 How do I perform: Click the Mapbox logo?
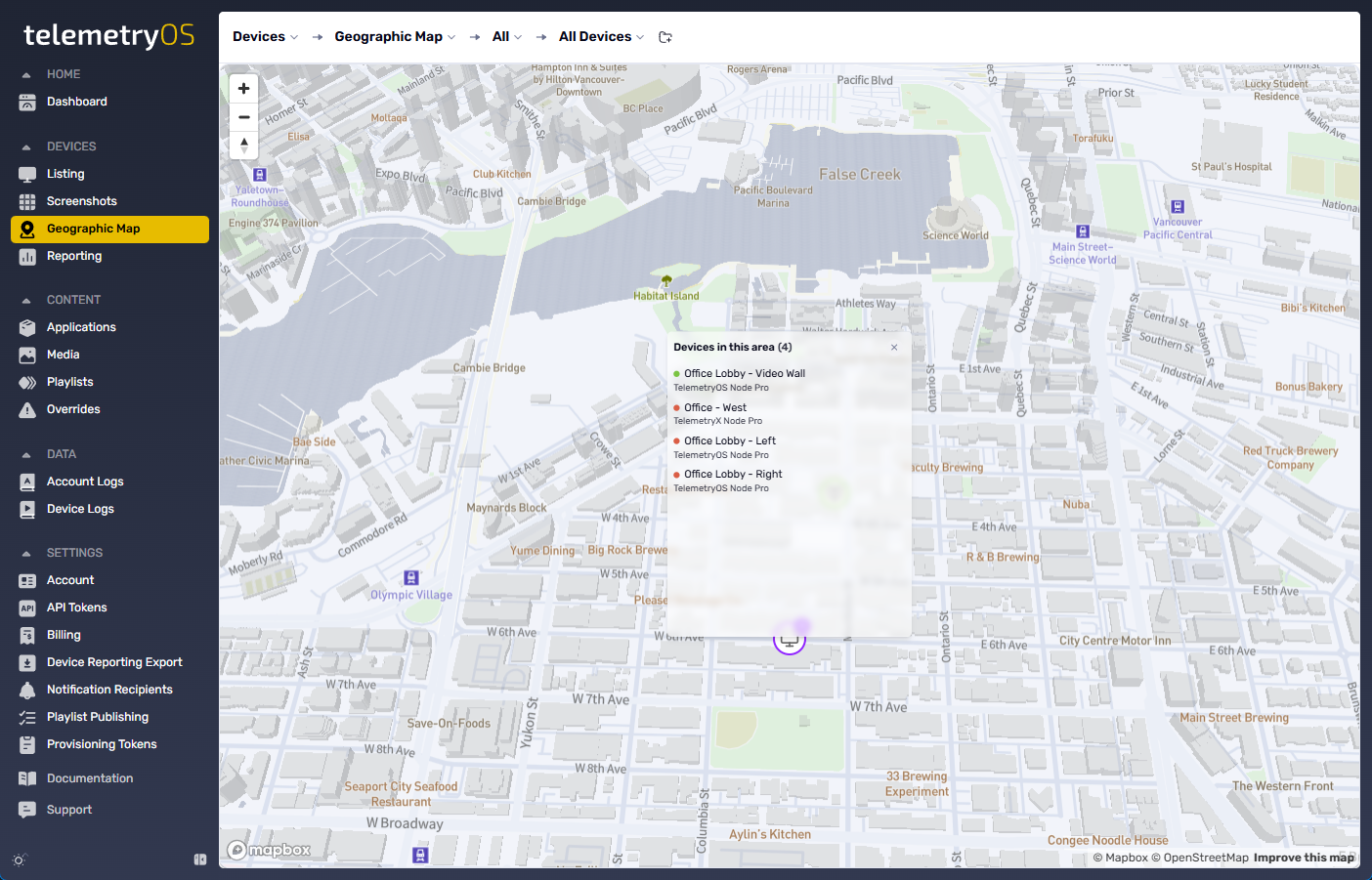pos(269,850)
